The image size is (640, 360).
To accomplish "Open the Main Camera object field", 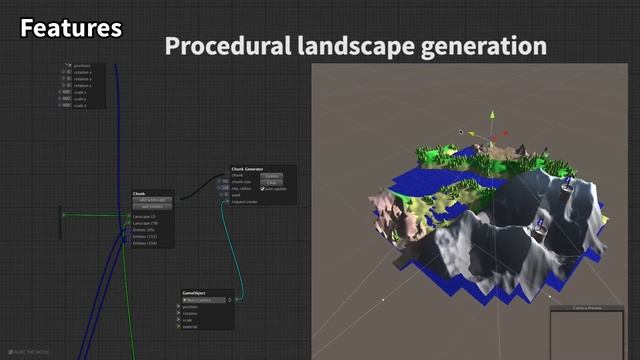I will click(x=204, y=300).
